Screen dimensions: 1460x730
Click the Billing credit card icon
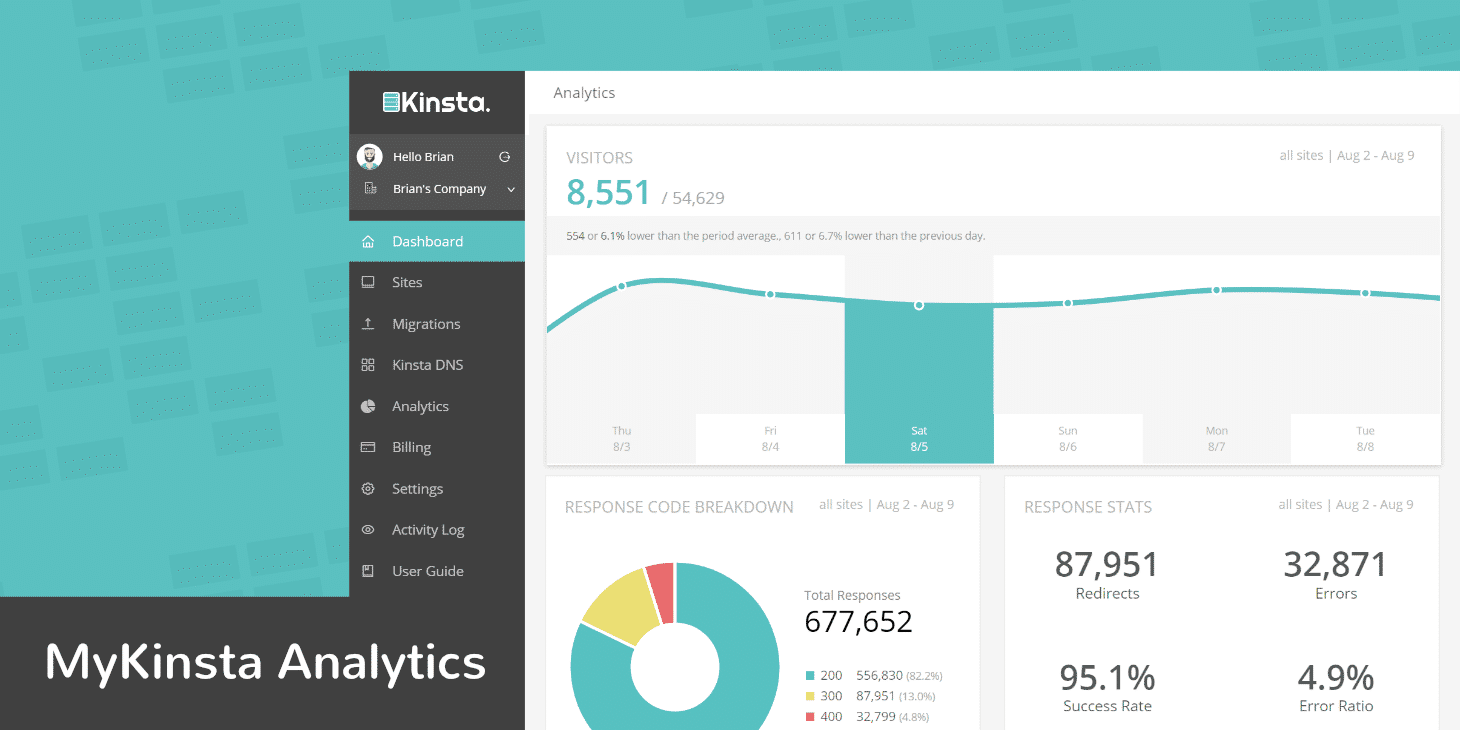[x=368, y=447]
